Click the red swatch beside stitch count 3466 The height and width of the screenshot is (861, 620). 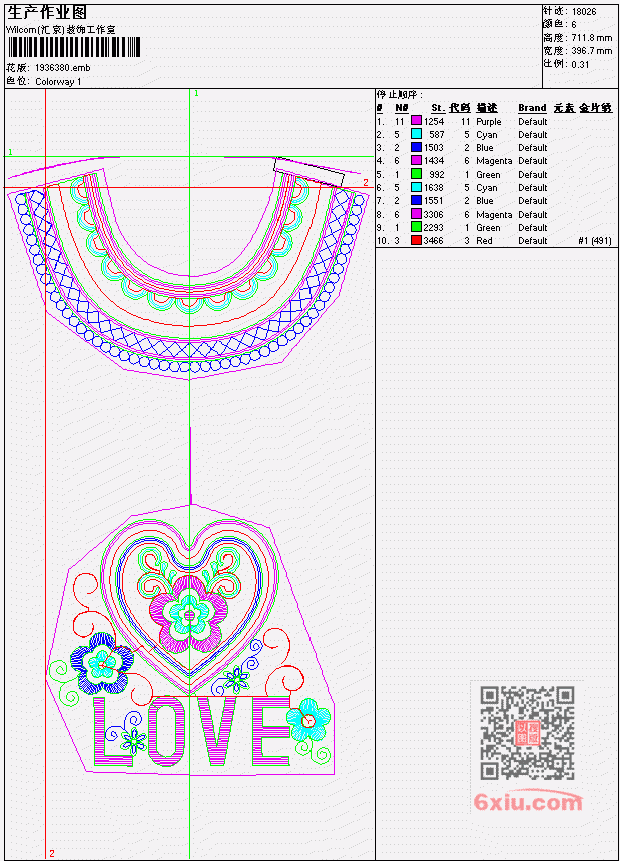[416, 240]
